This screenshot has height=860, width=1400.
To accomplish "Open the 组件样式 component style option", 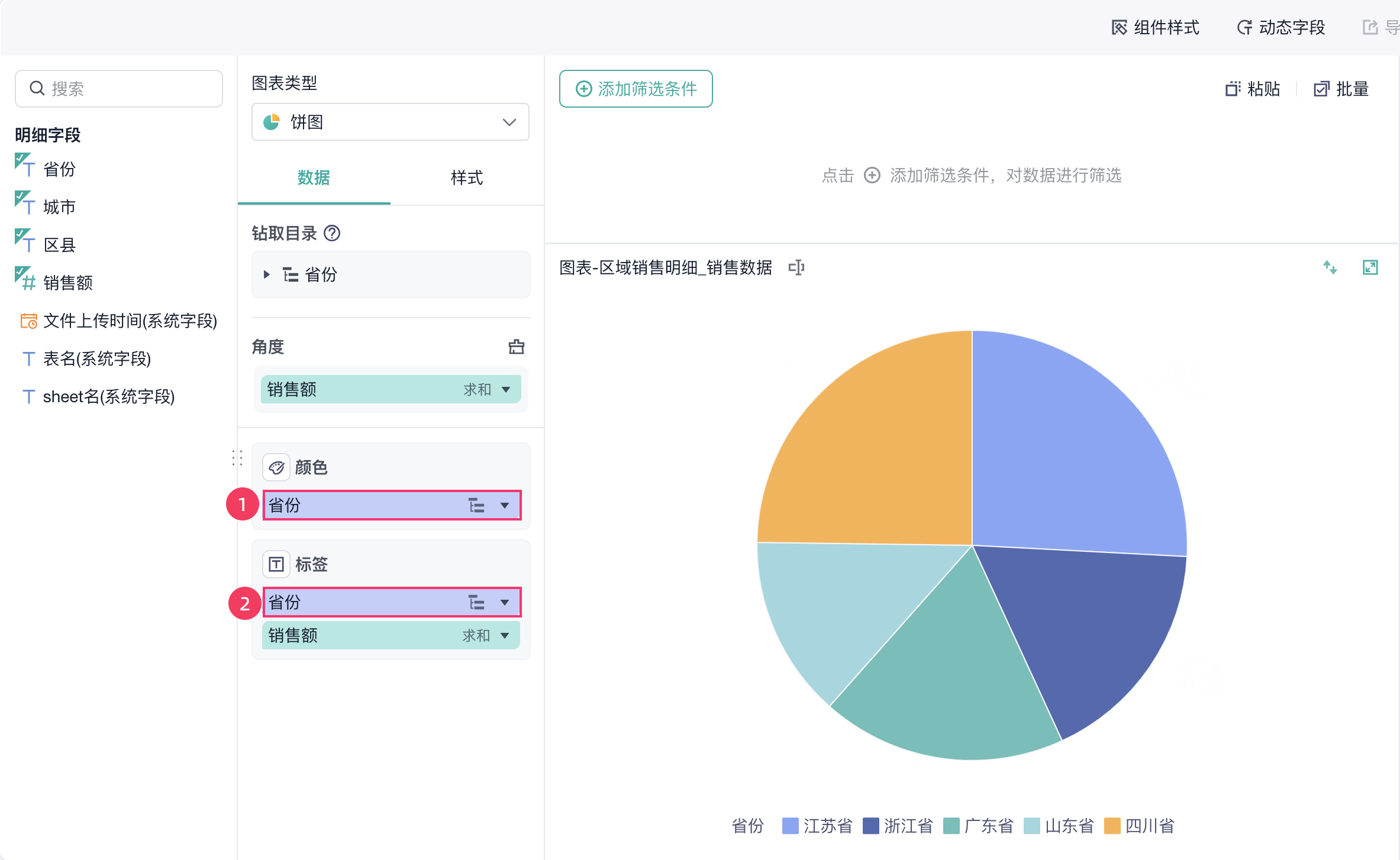I will (1155, 27).
